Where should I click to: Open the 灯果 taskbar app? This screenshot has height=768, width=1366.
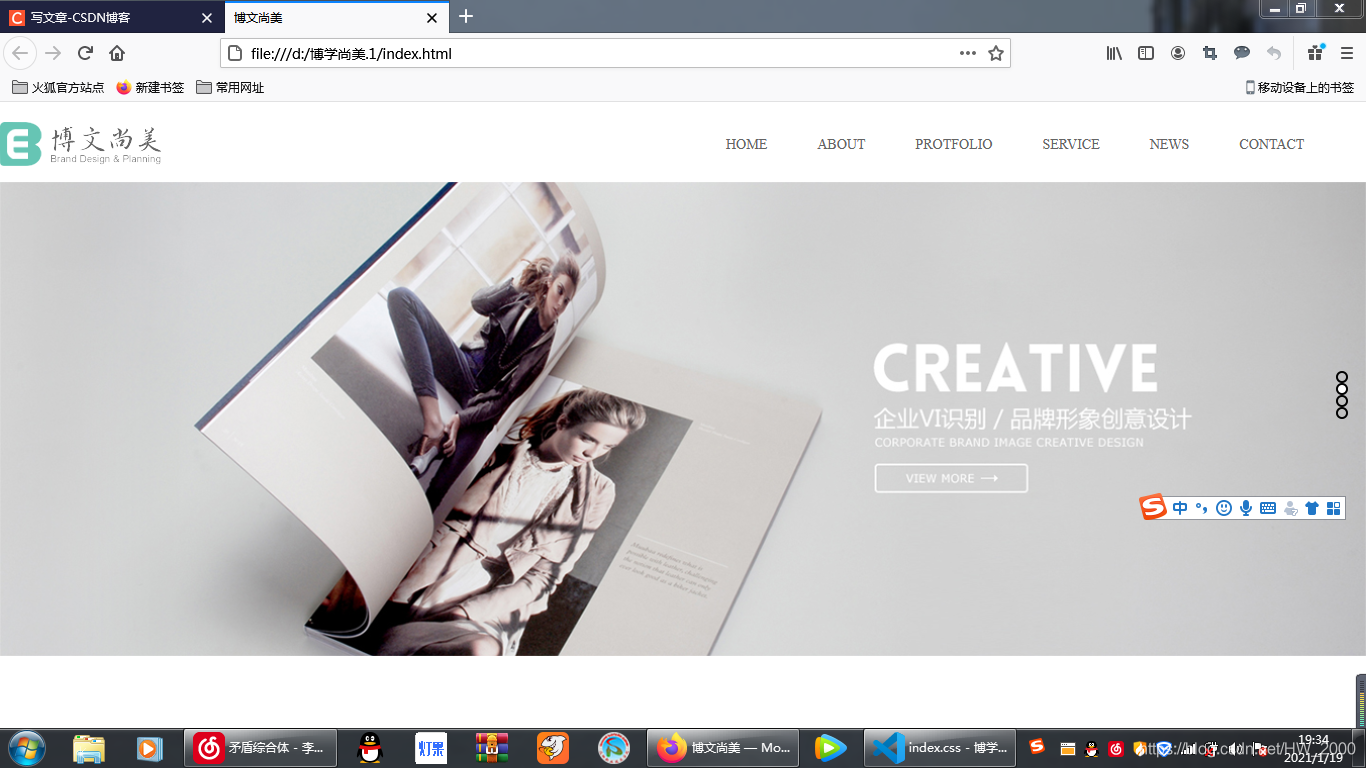(431, 748)
